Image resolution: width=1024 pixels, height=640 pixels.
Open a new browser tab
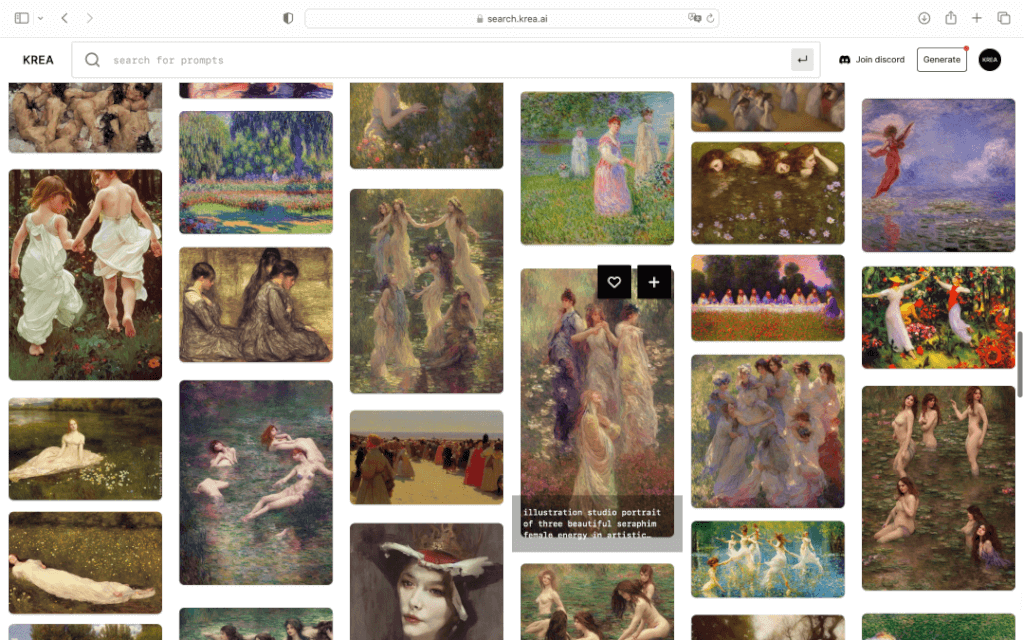pyautogui.click(x=976, y=18)
